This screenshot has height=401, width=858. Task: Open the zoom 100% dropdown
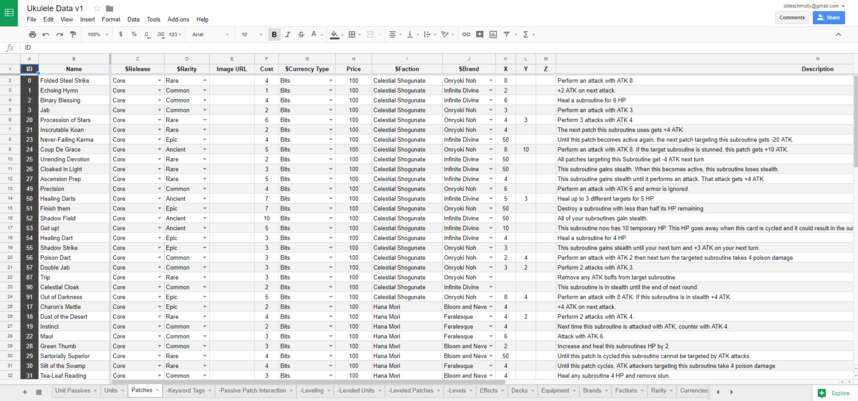coord(98,34)
